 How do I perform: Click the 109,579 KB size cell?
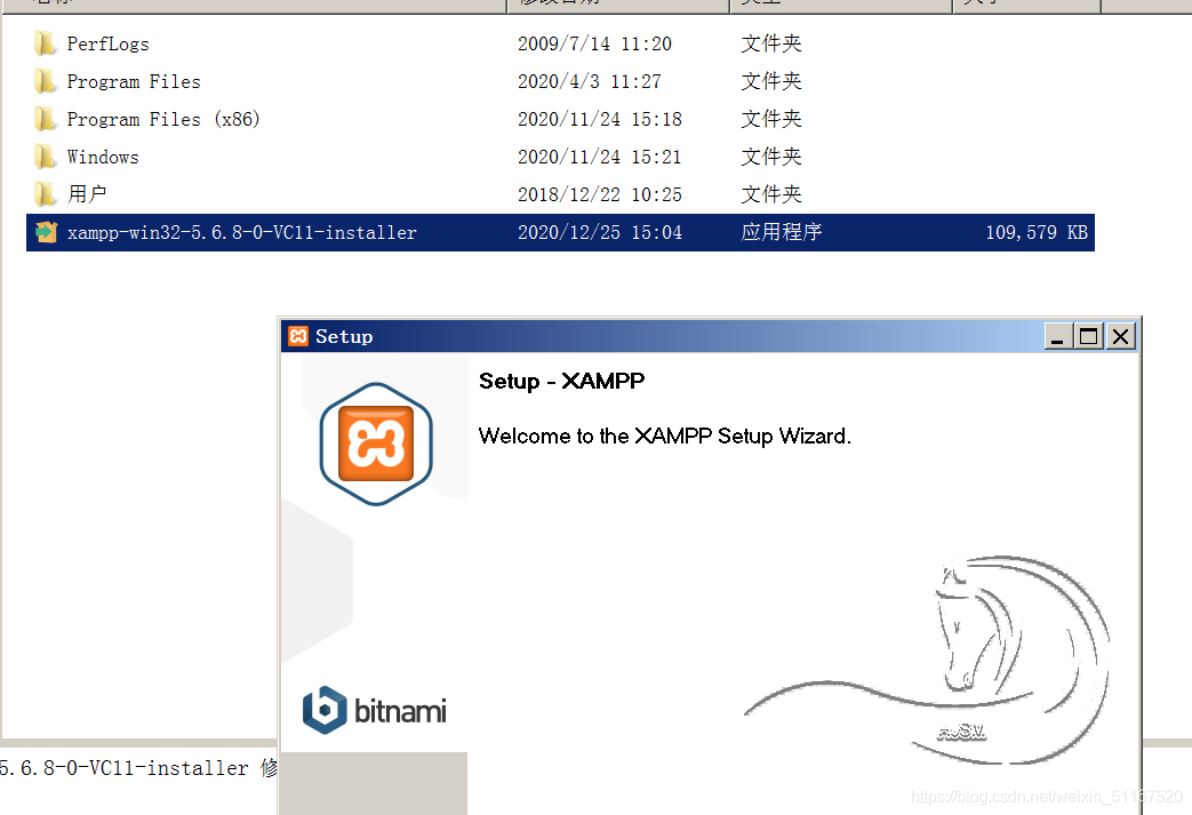[x=1036, y=233]
